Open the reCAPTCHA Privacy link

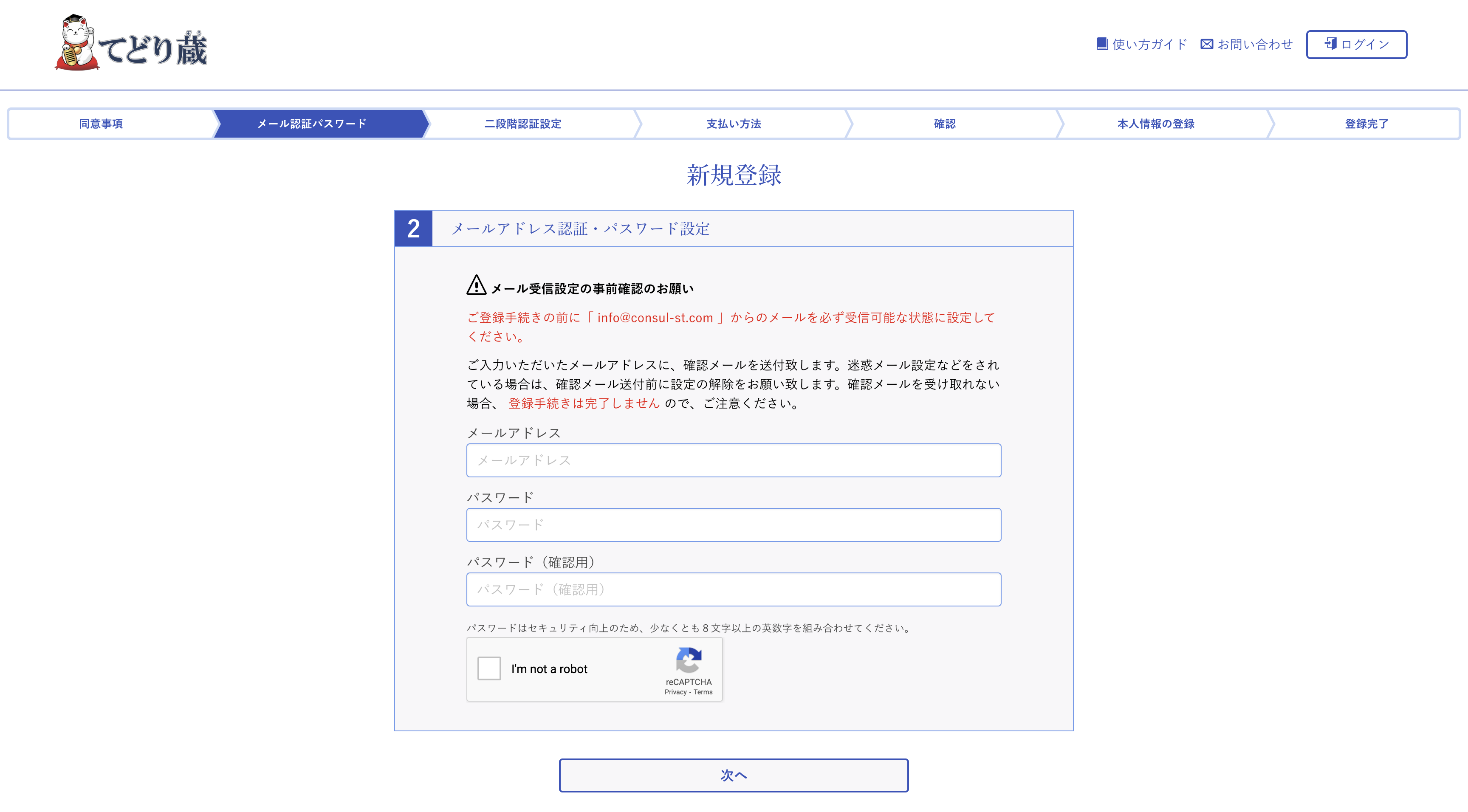675,692
